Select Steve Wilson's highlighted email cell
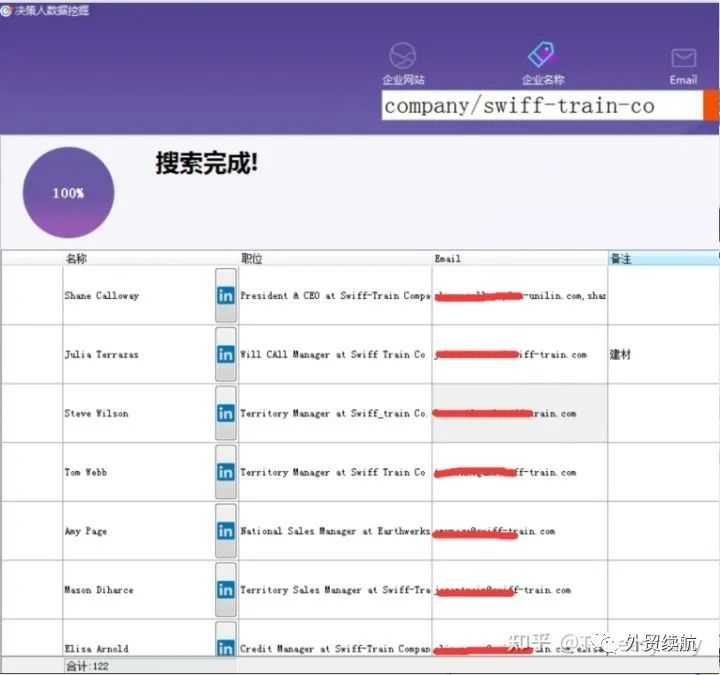Screen dimensions: 720x675 pyautogui.click(x=519, y=413)
